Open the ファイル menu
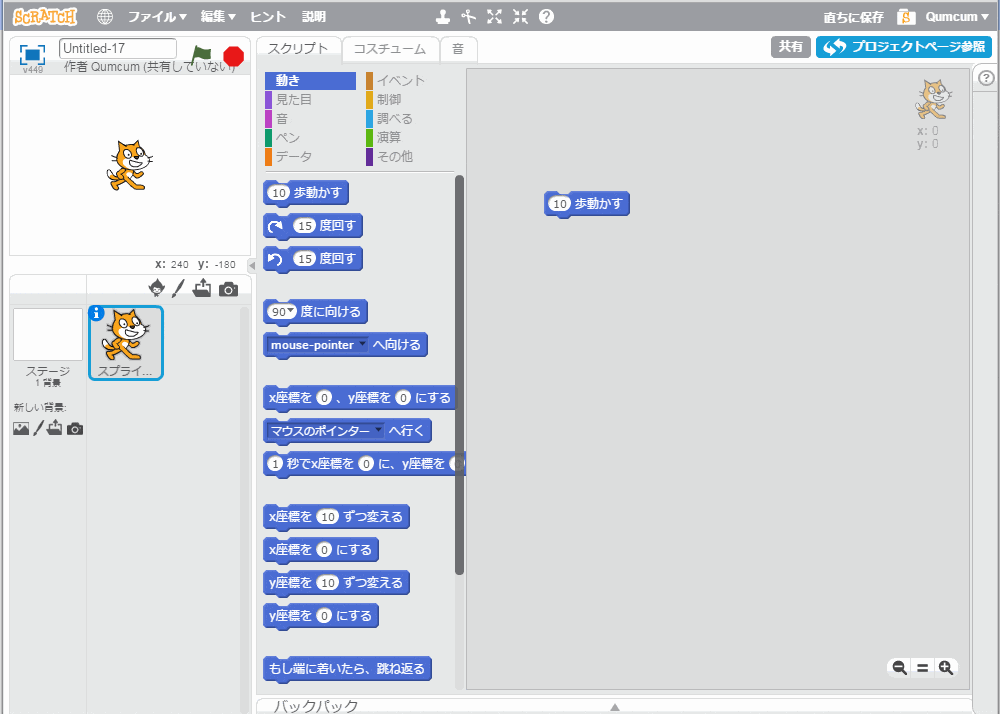 click(x=157, y=17)
